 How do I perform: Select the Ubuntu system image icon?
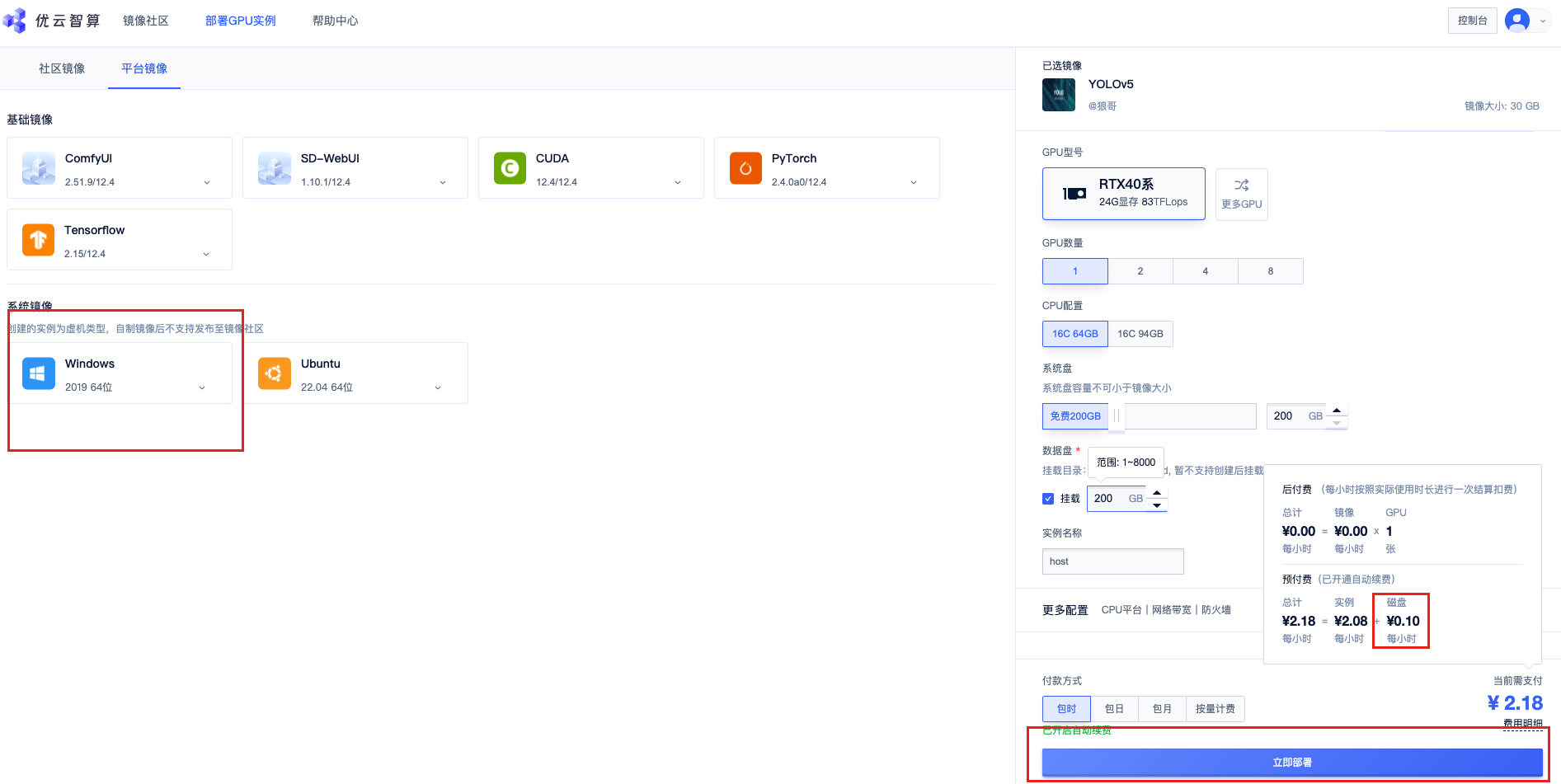[x=275, y=373]
